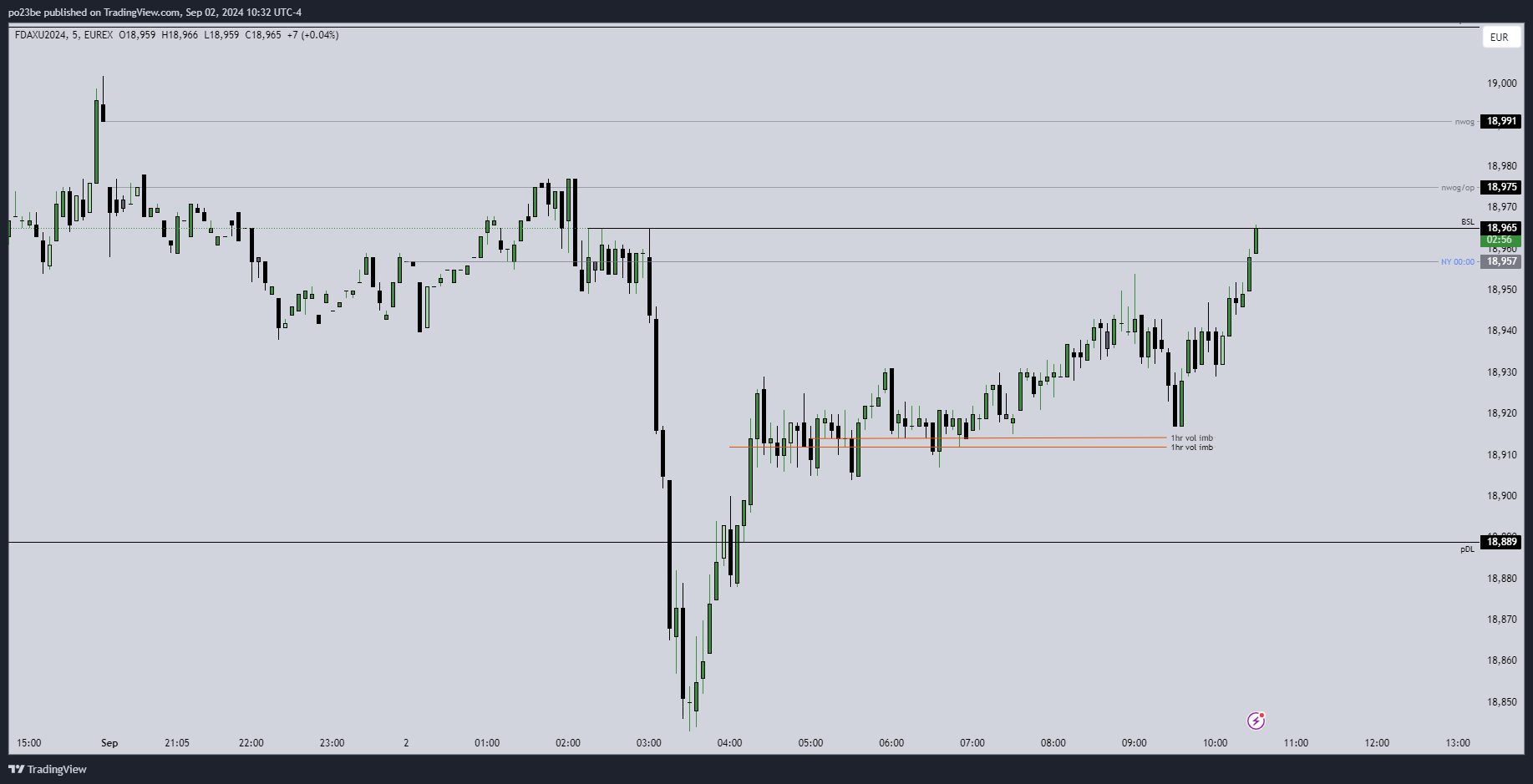Image resolution: width=1533 pixels, height=784 pixels.
Task: Select the 18,975 nwog/op price label
Action: [x=1501, y=187]
